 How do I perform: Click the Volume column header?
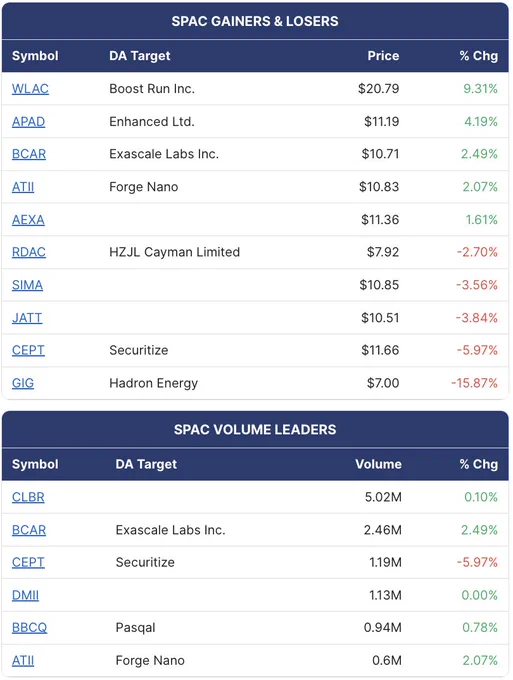tap(378, 464)
